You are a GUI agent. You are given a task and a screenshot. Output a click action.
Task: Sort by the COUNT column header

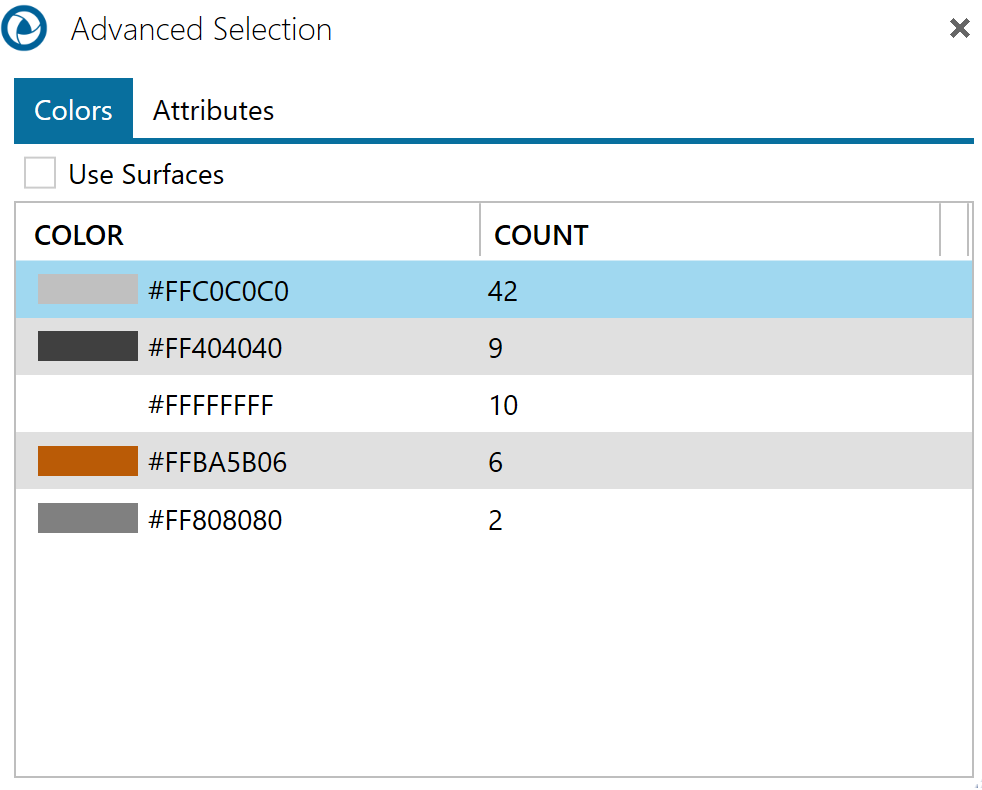541,235
